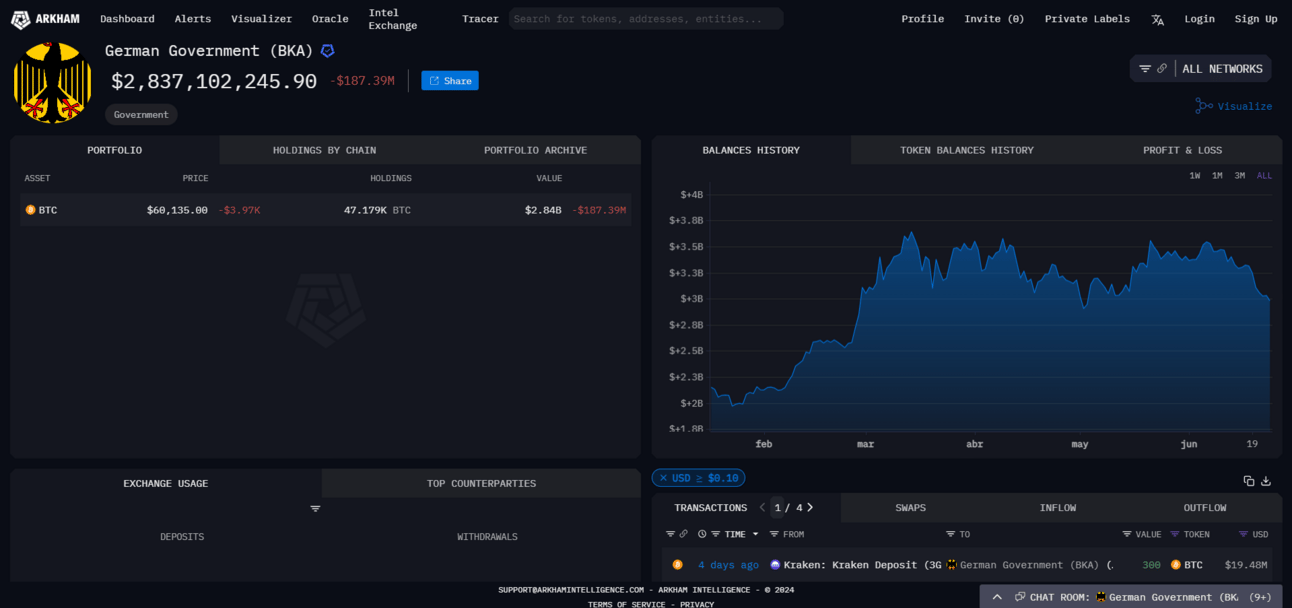Click the clock icon beside Time column
The width and height of the screenshot is (1292, 608).
702,534
